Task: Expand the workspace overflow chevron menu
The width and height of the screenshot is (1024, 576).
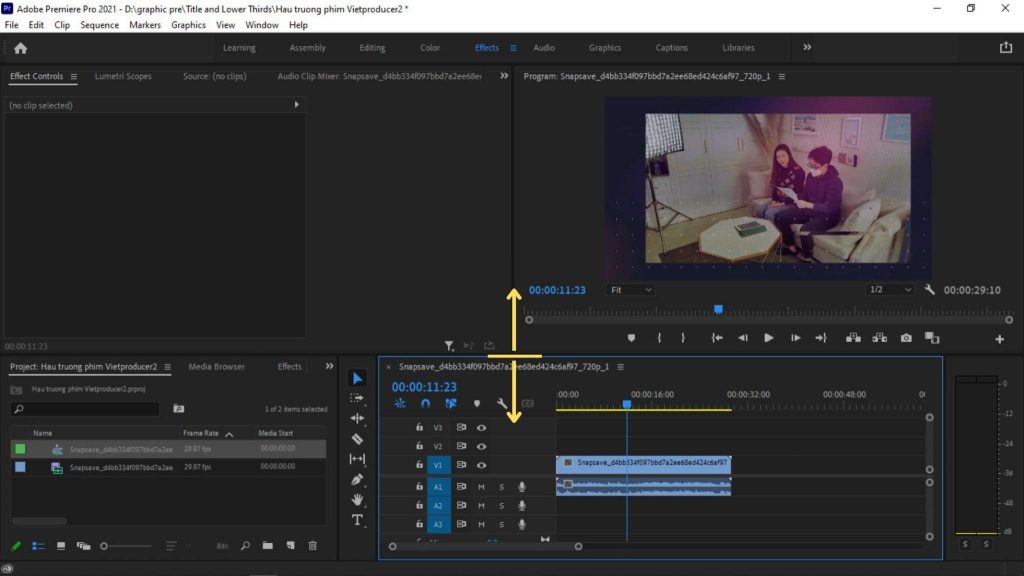Action: [807, 47]
